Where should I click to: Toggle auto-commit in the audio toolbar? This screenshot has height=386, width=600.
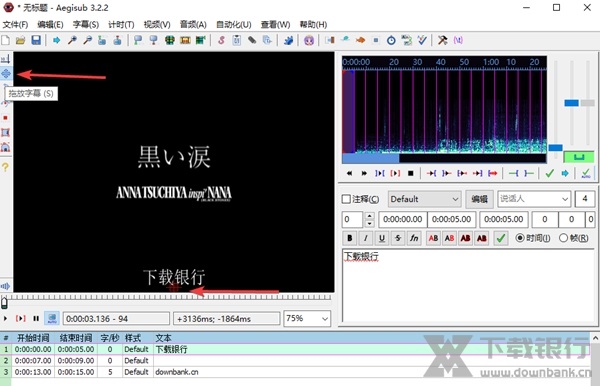[x=585, y=173]
